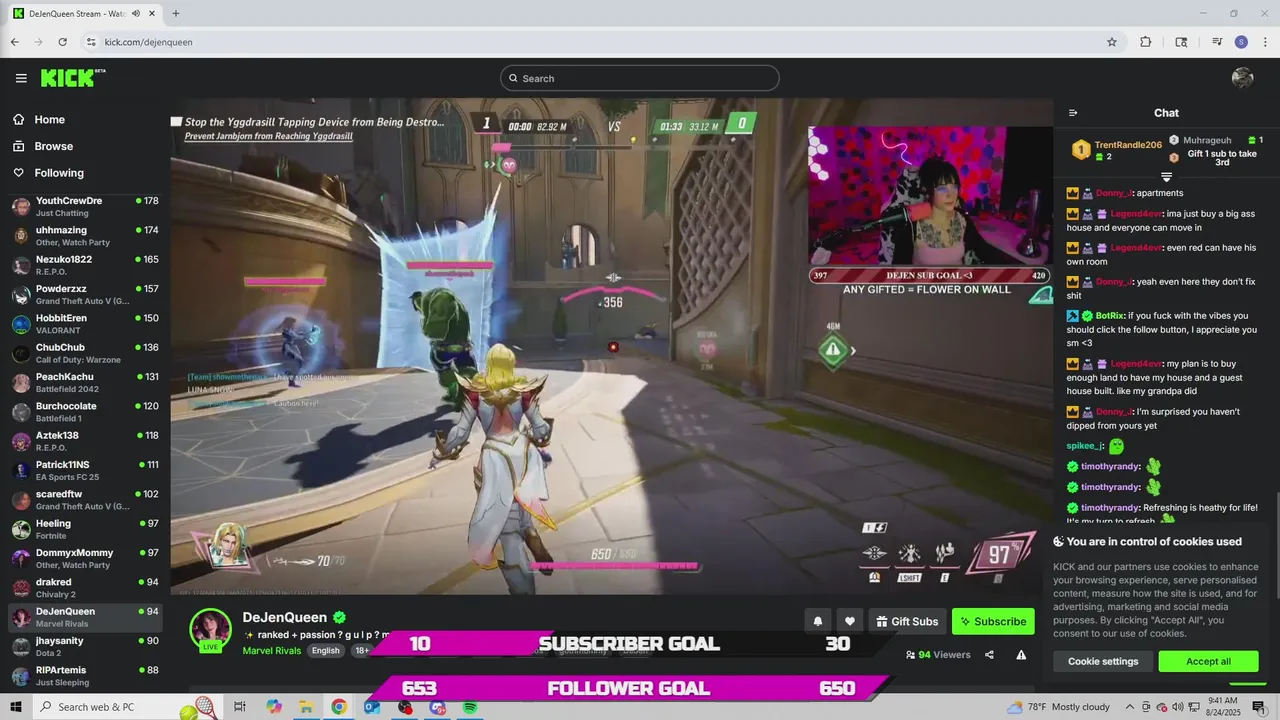
Task: Follow DeJenQueen with the heart icon
Action: point(849,621)
